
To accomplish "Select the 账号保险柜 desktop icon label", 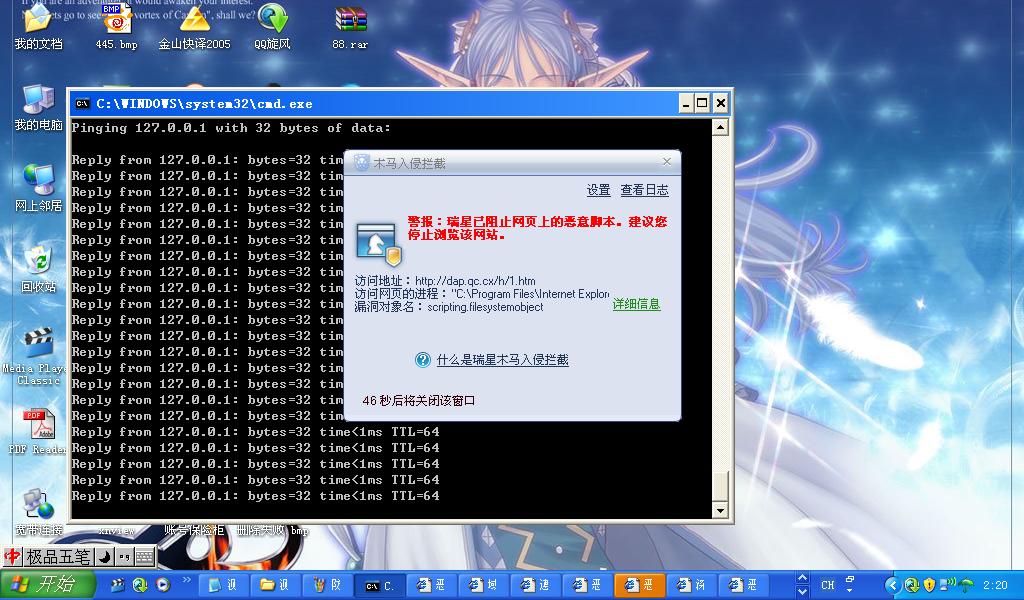I will click(194, 530).
